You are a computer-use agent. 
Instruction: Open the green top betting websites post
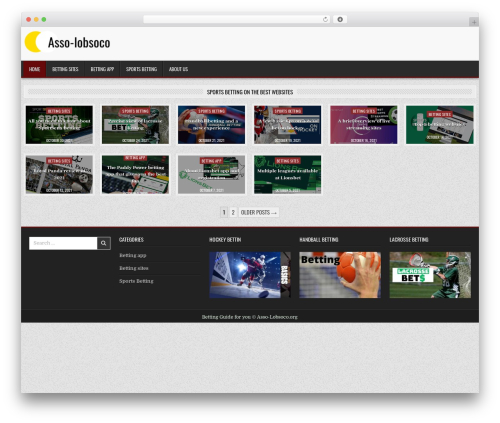pyautogui.click(x=440, y=125)
